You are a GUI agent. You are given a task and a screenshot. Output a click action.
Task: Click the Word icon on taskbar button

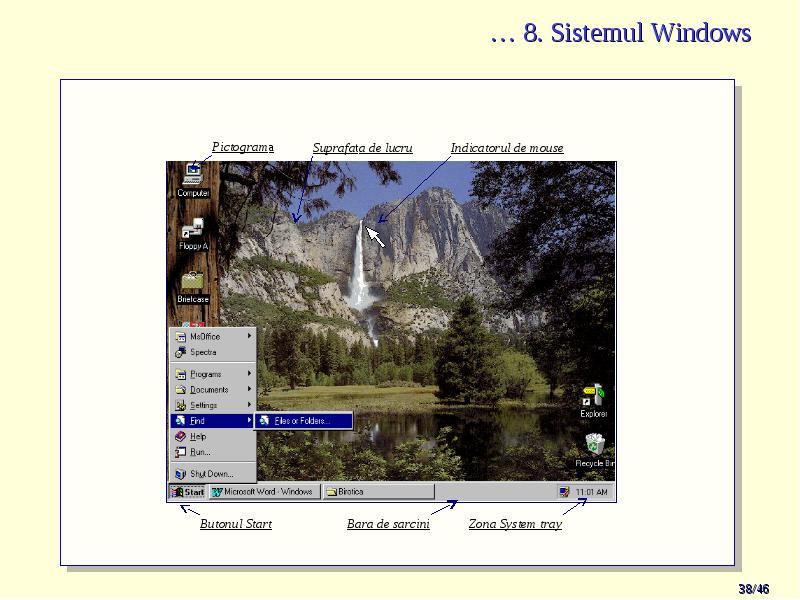coord(217,492)
